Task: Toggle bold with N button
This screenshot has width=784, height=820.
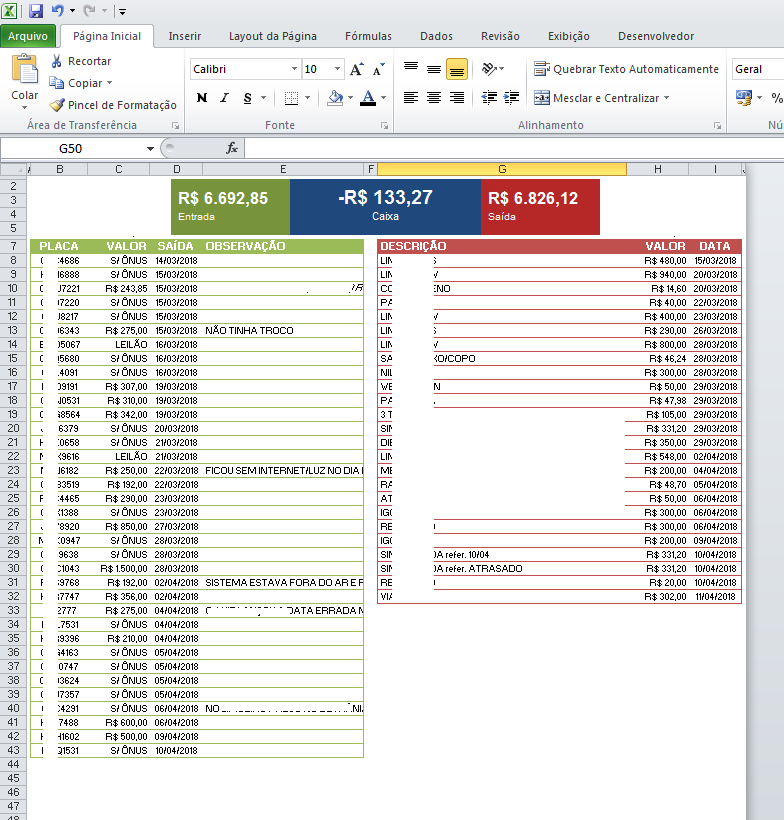Action: point(202,98)
